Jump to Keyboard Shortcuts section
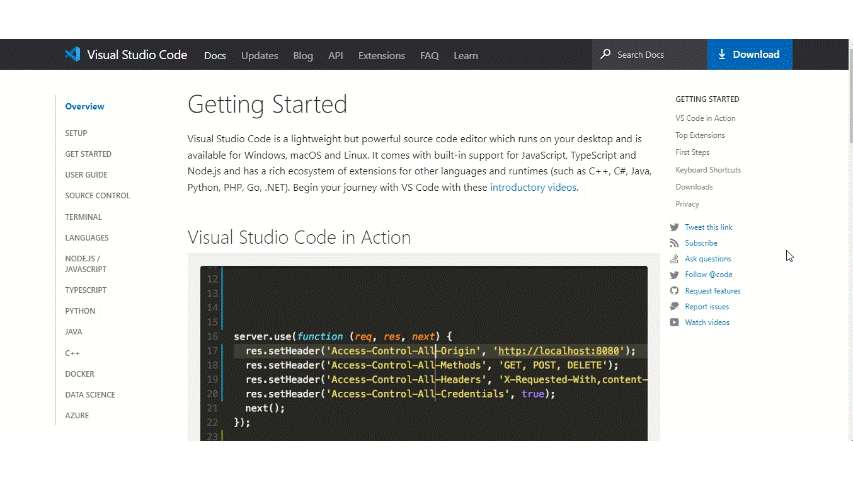The height and width of the screenshot is (480, 853). point(708,170)
